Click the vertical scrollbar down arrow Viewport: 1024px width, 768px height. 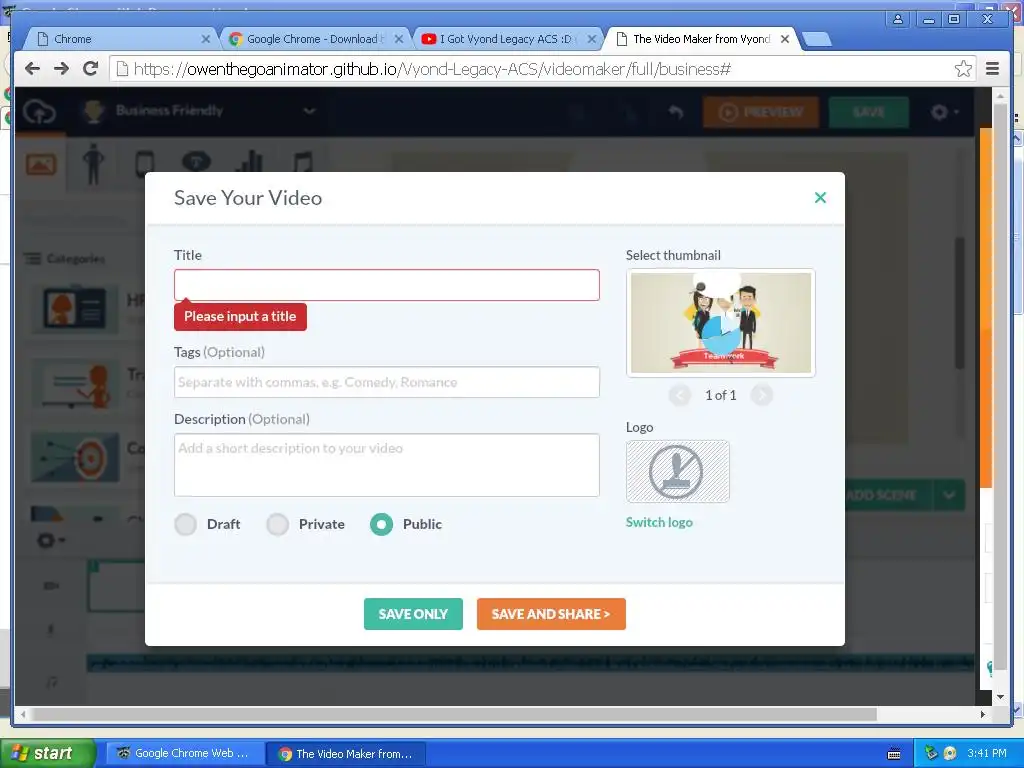(1000, 697)
